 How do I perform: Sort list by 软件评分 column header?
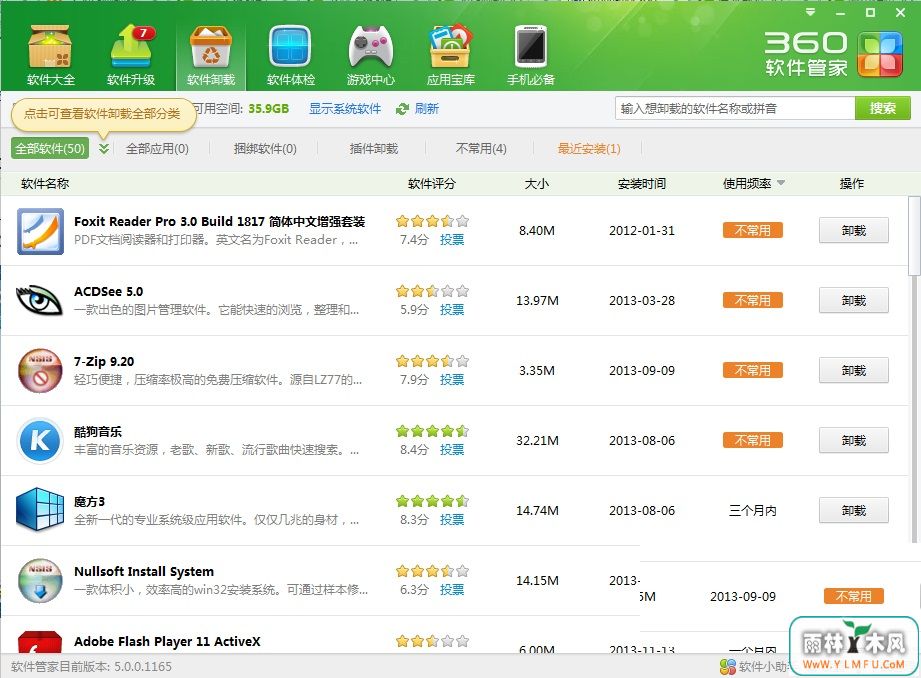432,183
